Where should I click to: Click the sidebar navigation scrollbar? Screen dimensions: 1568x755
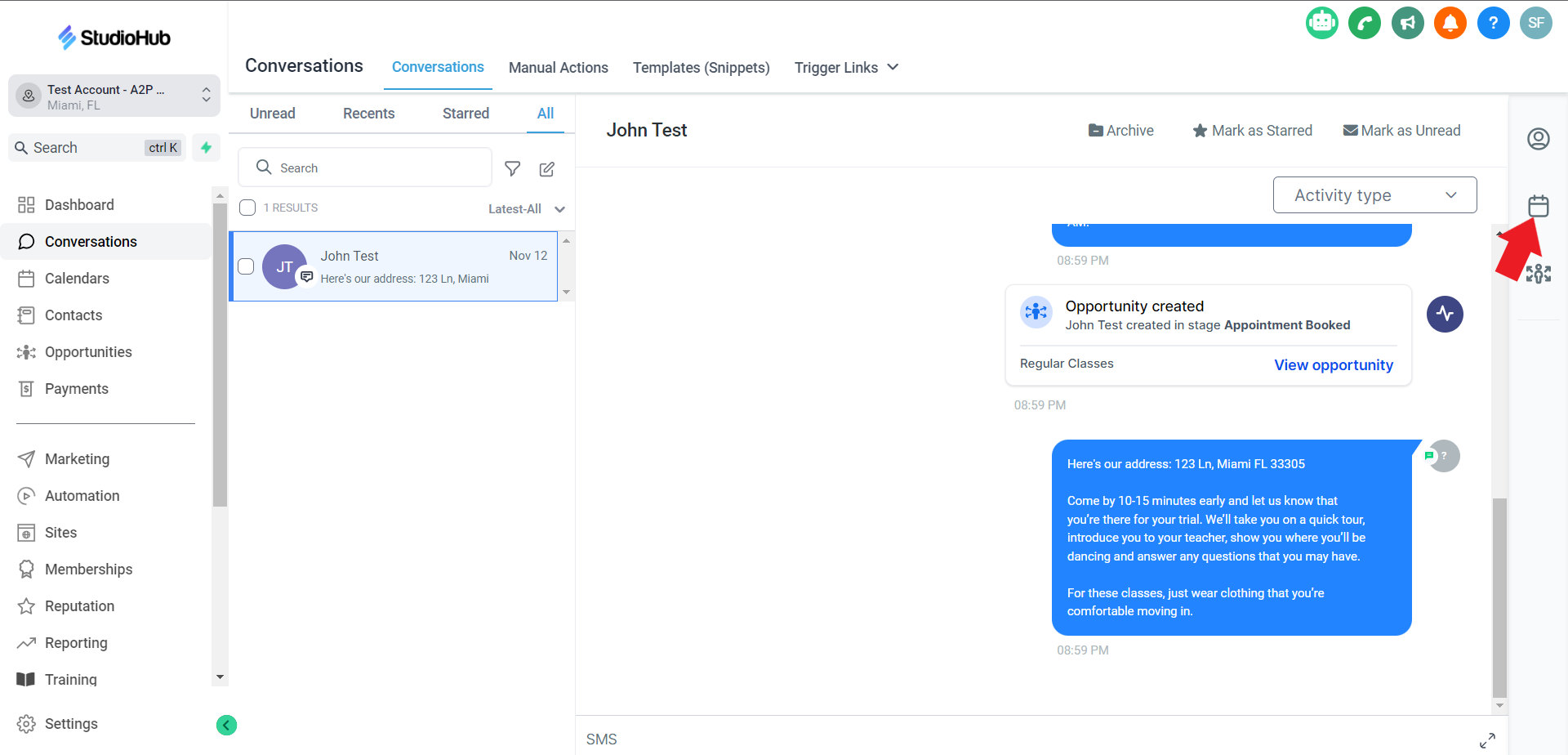pyautogui.click(x=220, y=355)
